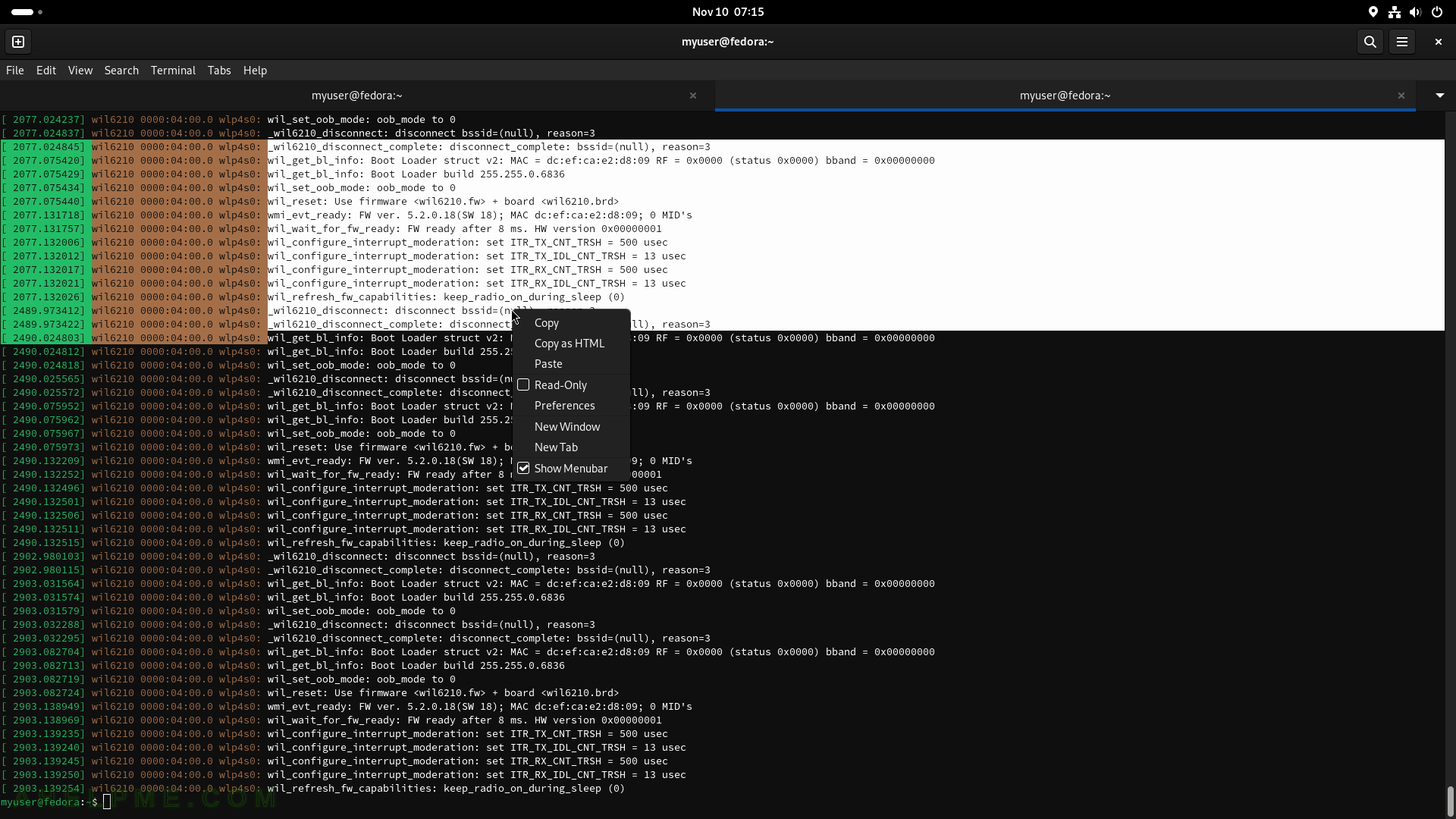Open the clock showing Nov 10 07:15
Viewport: 1456px width, 819px height.
[728, 12]
